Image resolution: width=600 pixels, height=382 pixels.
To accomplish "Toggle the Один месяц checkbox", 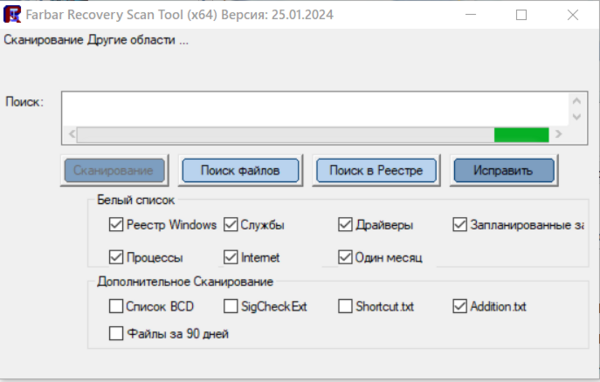I will [345, 257].
